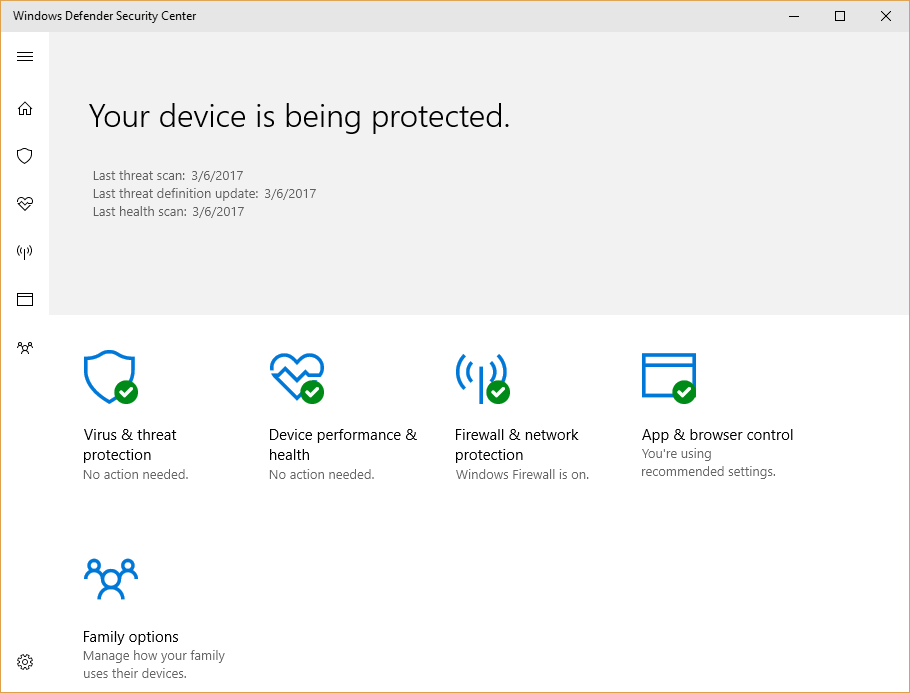Click the large firewall antenna tile icon
The height and width of the screenshot is (693, 910).
coord(482,378)
